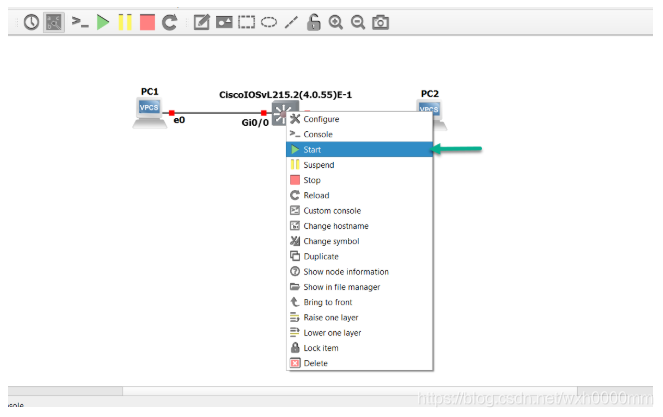This screenshot has height=417, width=663.
Task: Click the PC2 node label
Action: click(430, 94)
